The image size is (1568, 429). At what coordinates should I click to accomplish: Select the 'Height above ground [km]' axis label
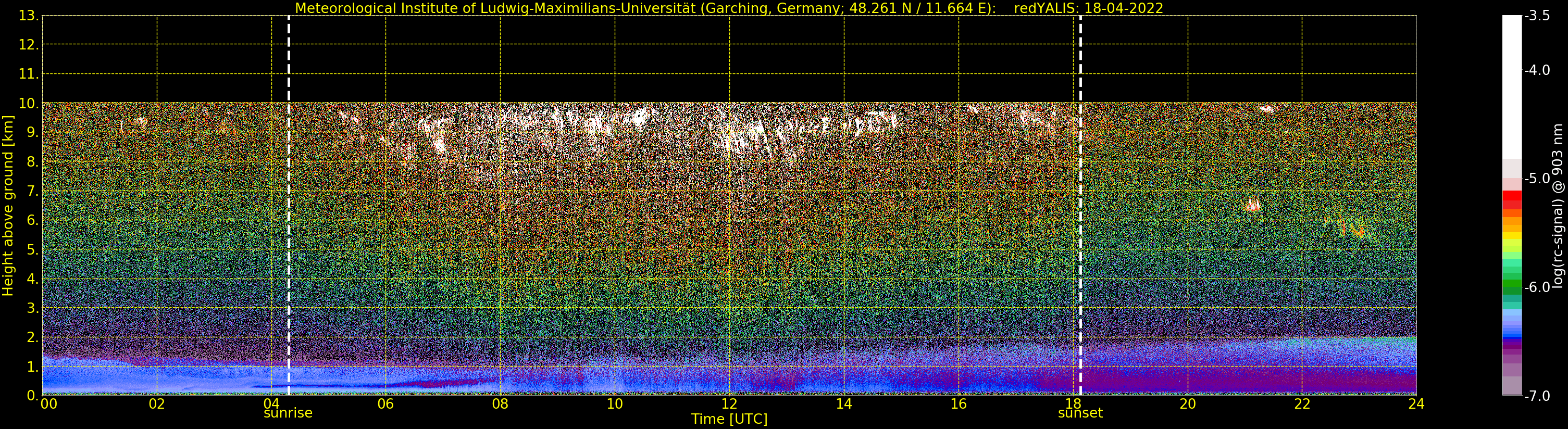coord(8,206)
